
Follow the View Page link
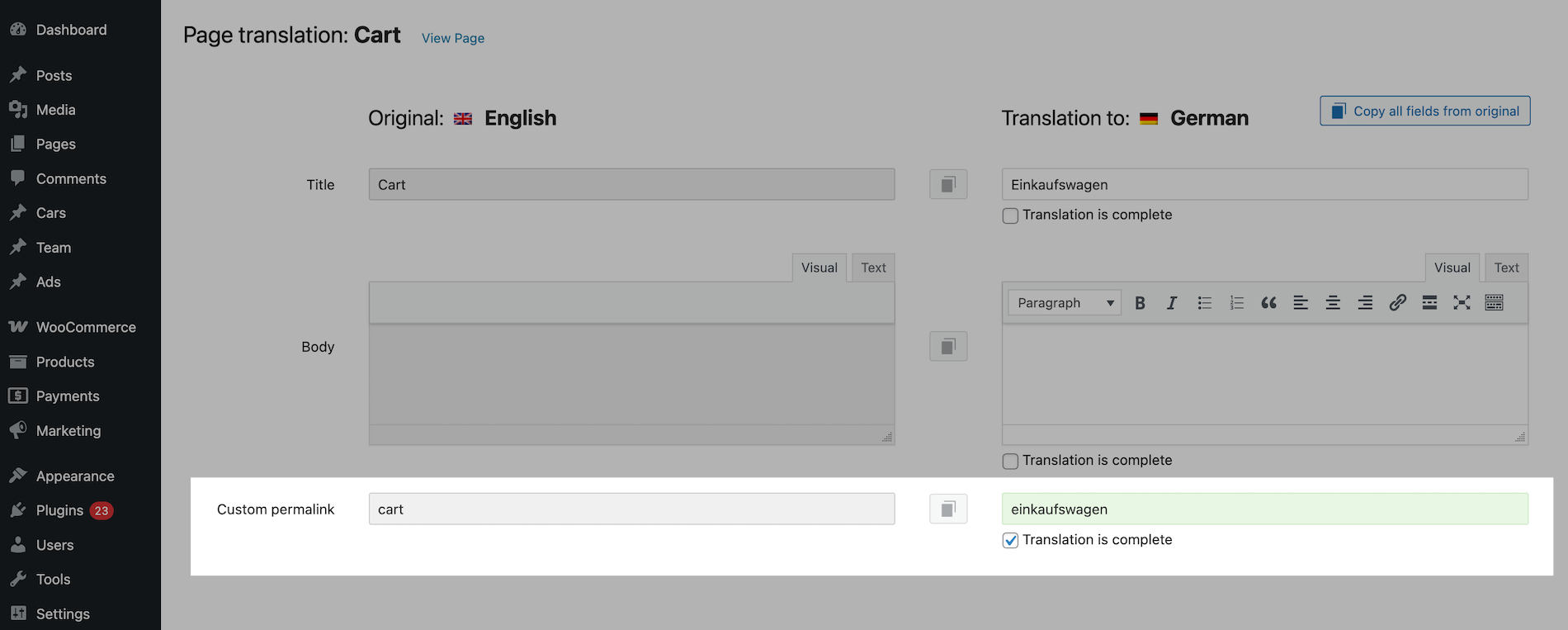point(453,38)
